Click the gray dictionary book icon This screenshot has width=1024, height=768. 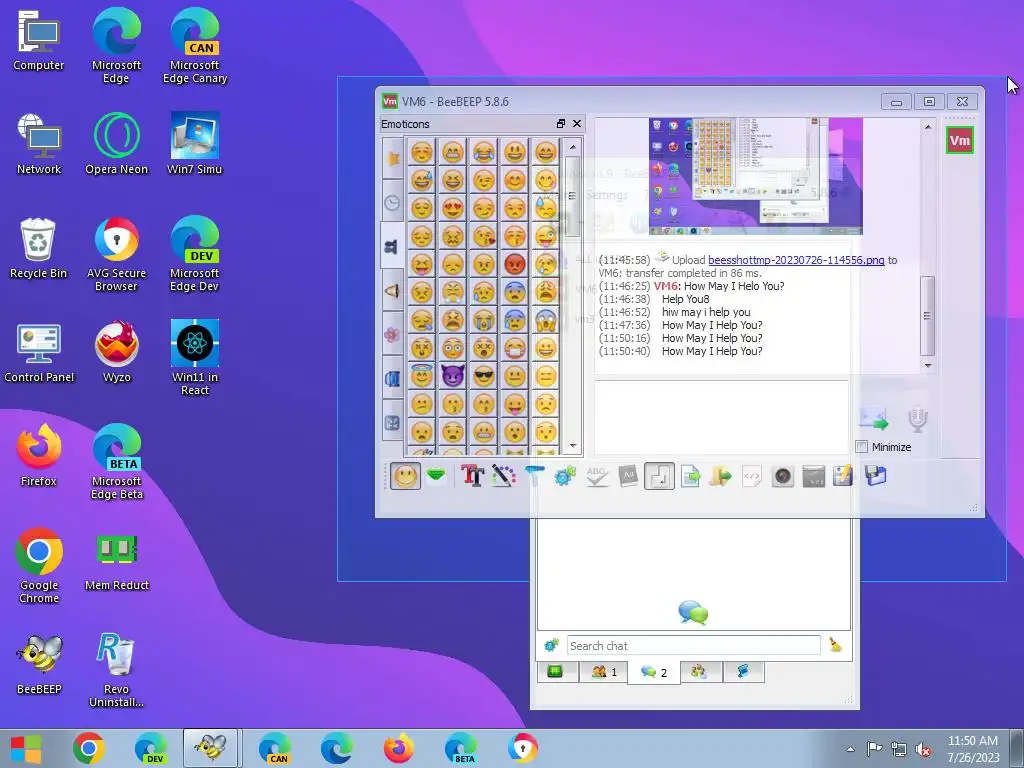coord(628,476)
